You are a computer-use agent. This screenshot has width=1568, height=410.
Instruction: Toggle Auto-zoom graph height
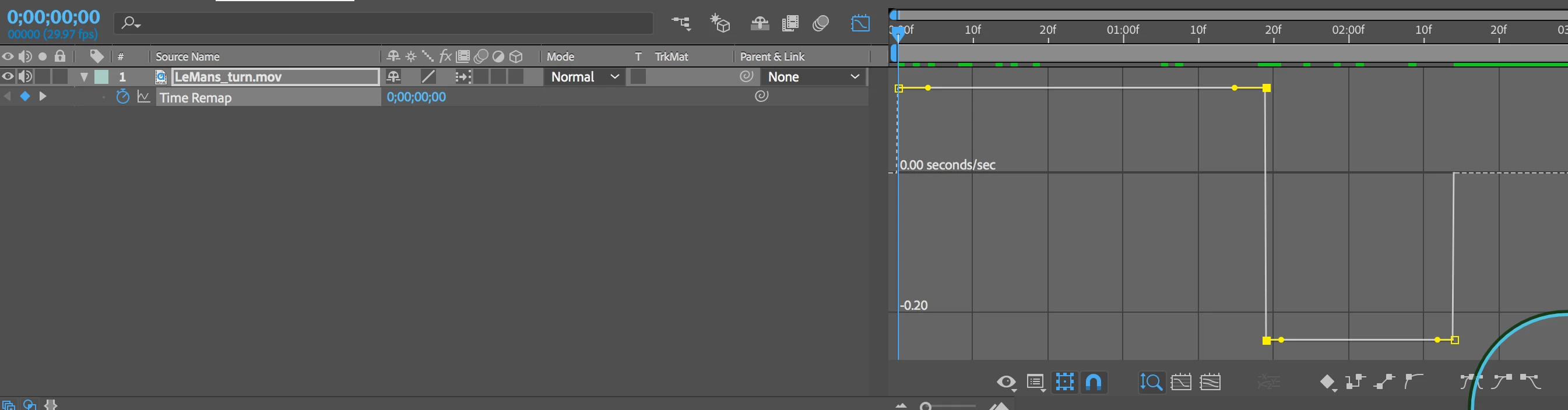(x=1151, y=382)
